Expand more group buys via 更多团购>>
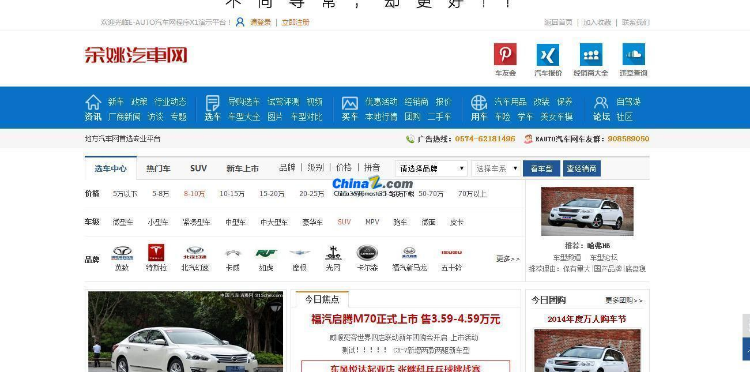The width and height of the screenshot is (750, 372). (624, 300)
